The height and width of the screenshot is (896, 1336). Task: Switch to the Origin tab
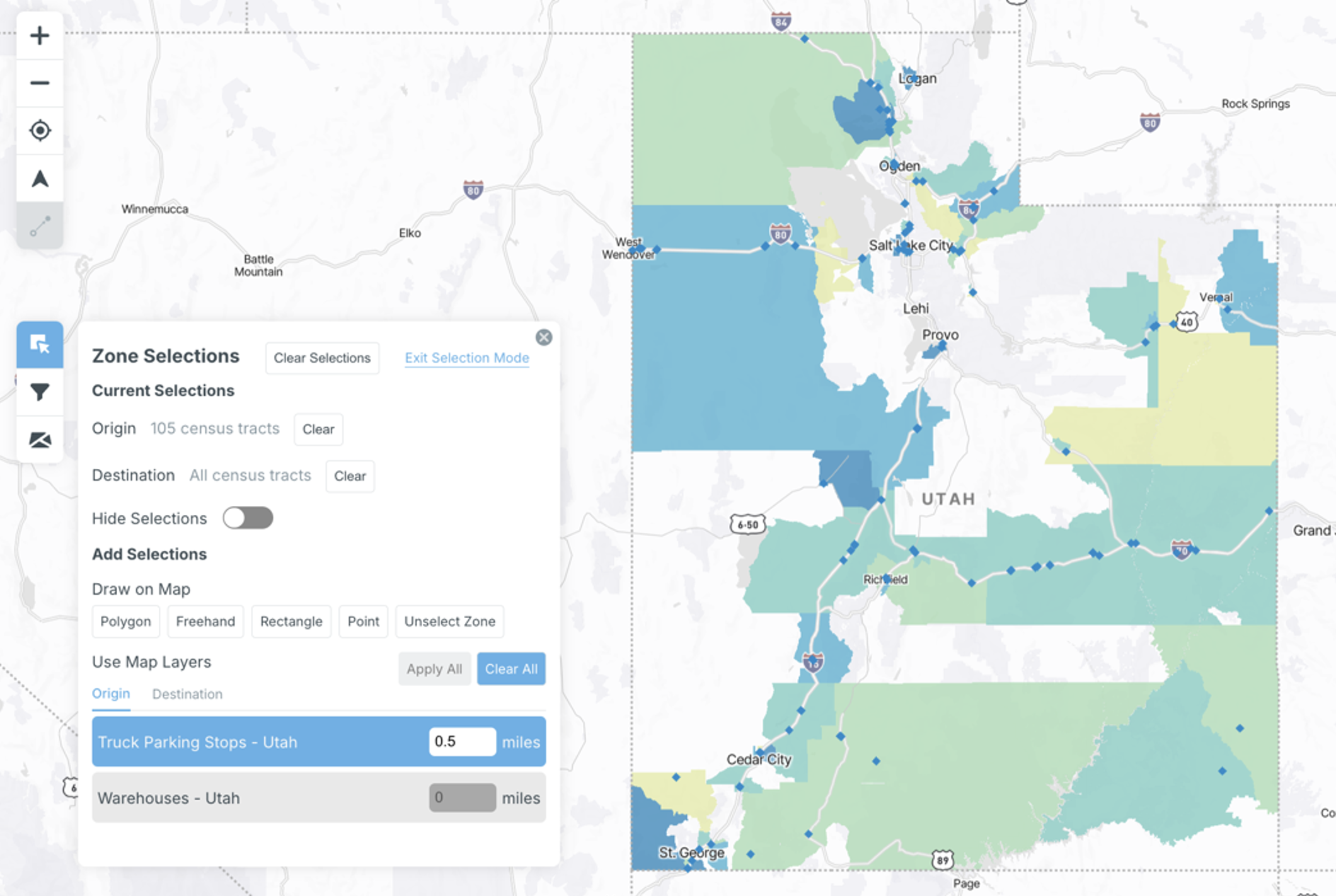pyautogui.click(x=111, y=694)
